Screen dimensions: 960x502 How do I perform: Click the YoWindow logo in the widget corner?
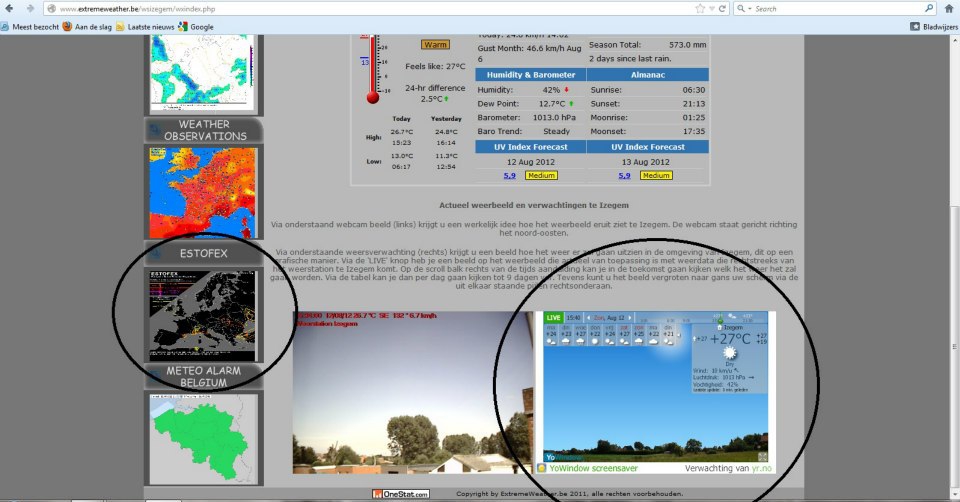[563, 457]
